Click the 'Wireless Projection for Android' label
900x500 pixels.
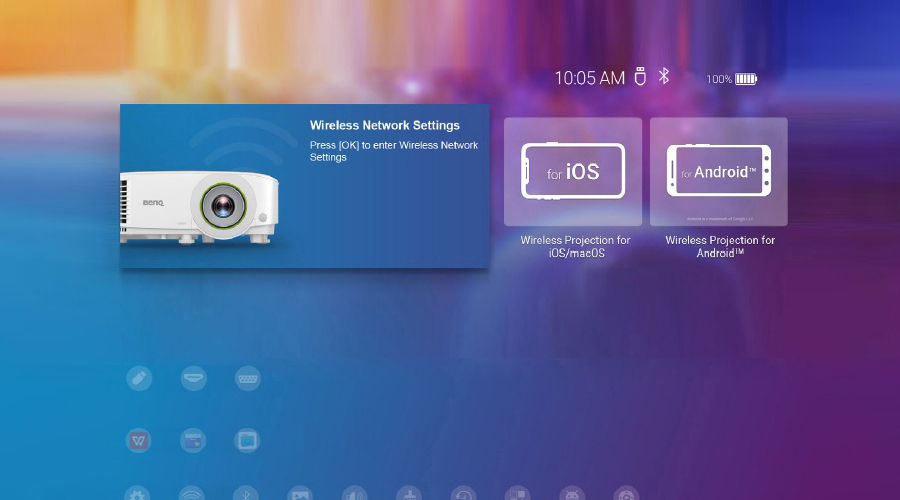click(720, 246)
